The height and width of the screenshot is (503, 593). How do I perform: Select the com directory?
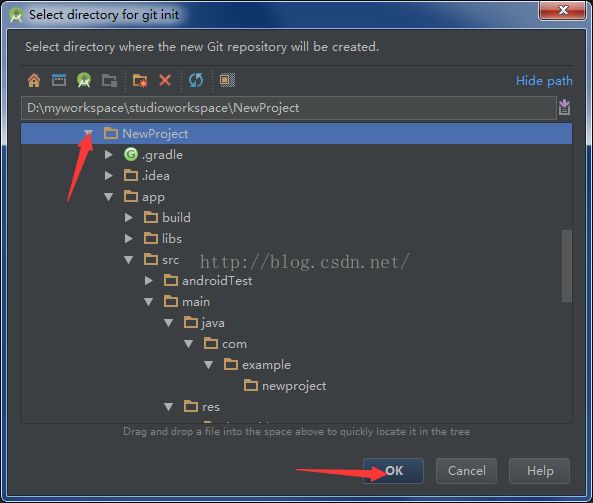[x=234, y=344]
